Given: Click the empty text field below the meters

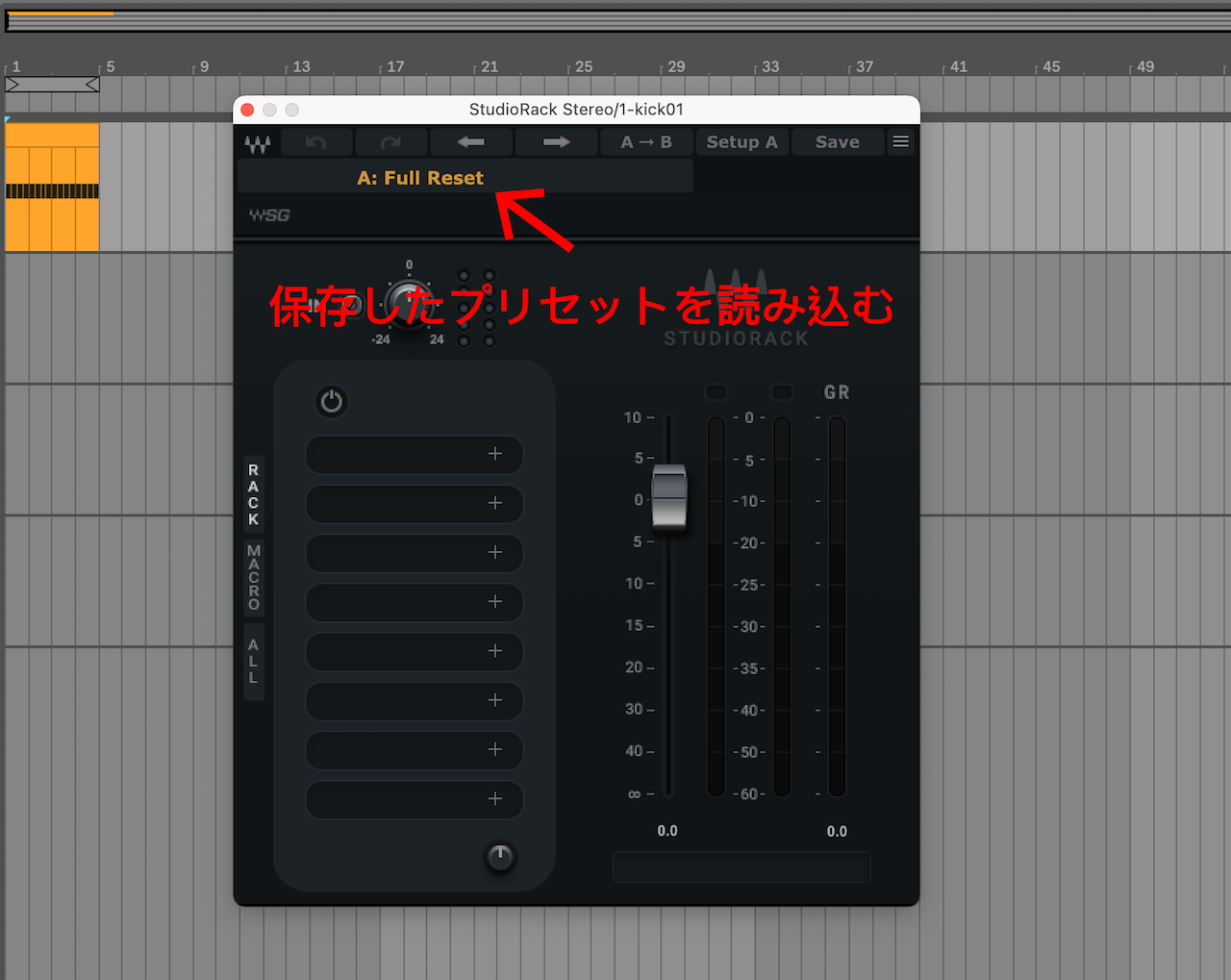Looking at the screenshot, I should pos(741,867).
